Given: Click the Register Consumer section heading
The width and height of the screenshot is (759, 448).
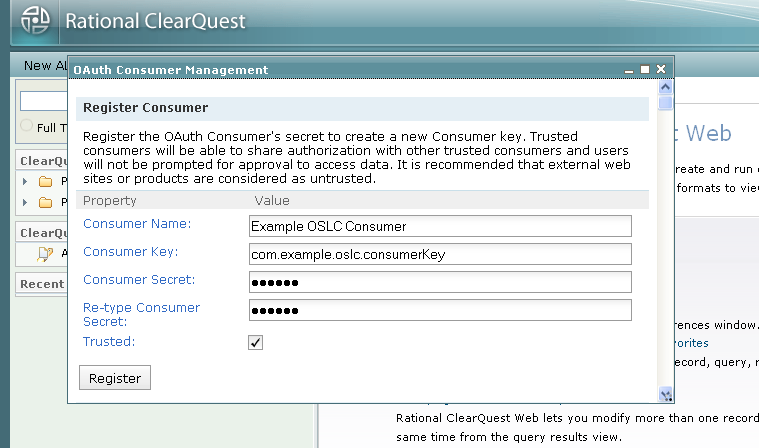Looking at the screenshot, I should [x=146, y=107].
